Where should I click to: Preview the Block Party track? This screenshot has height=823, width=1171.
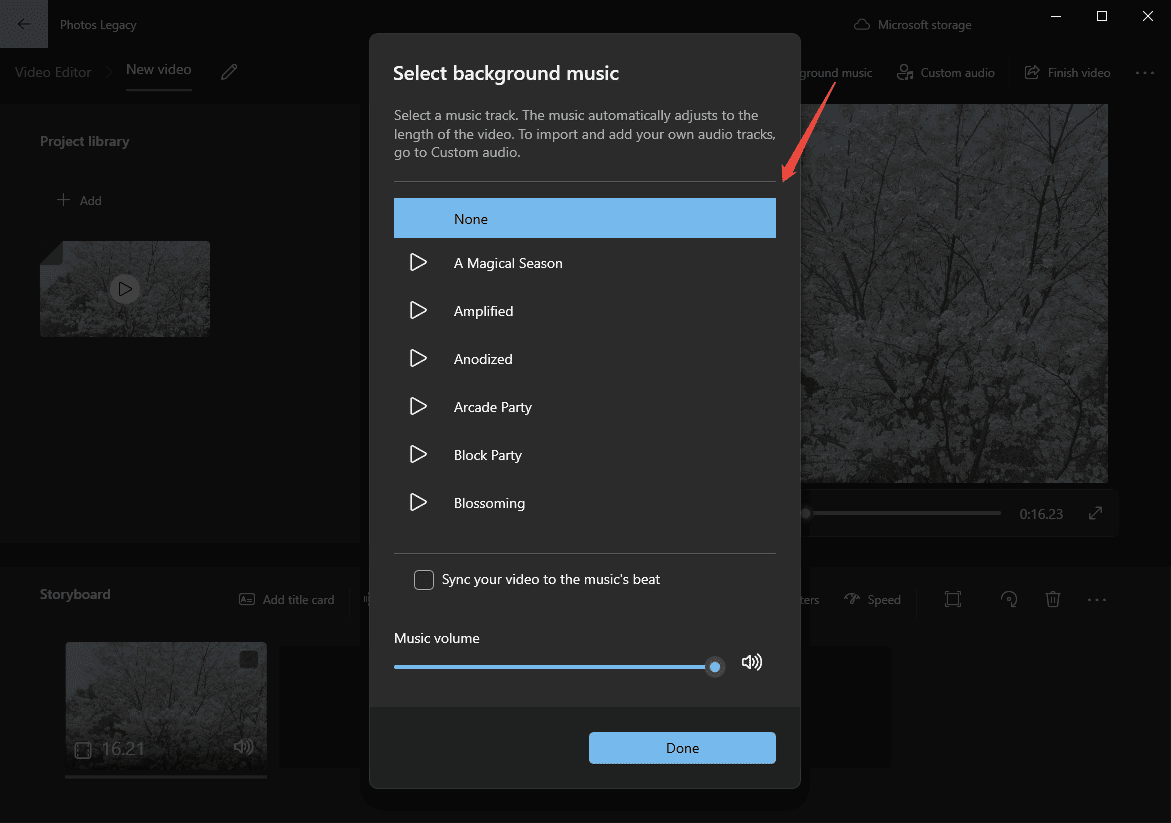418,454
